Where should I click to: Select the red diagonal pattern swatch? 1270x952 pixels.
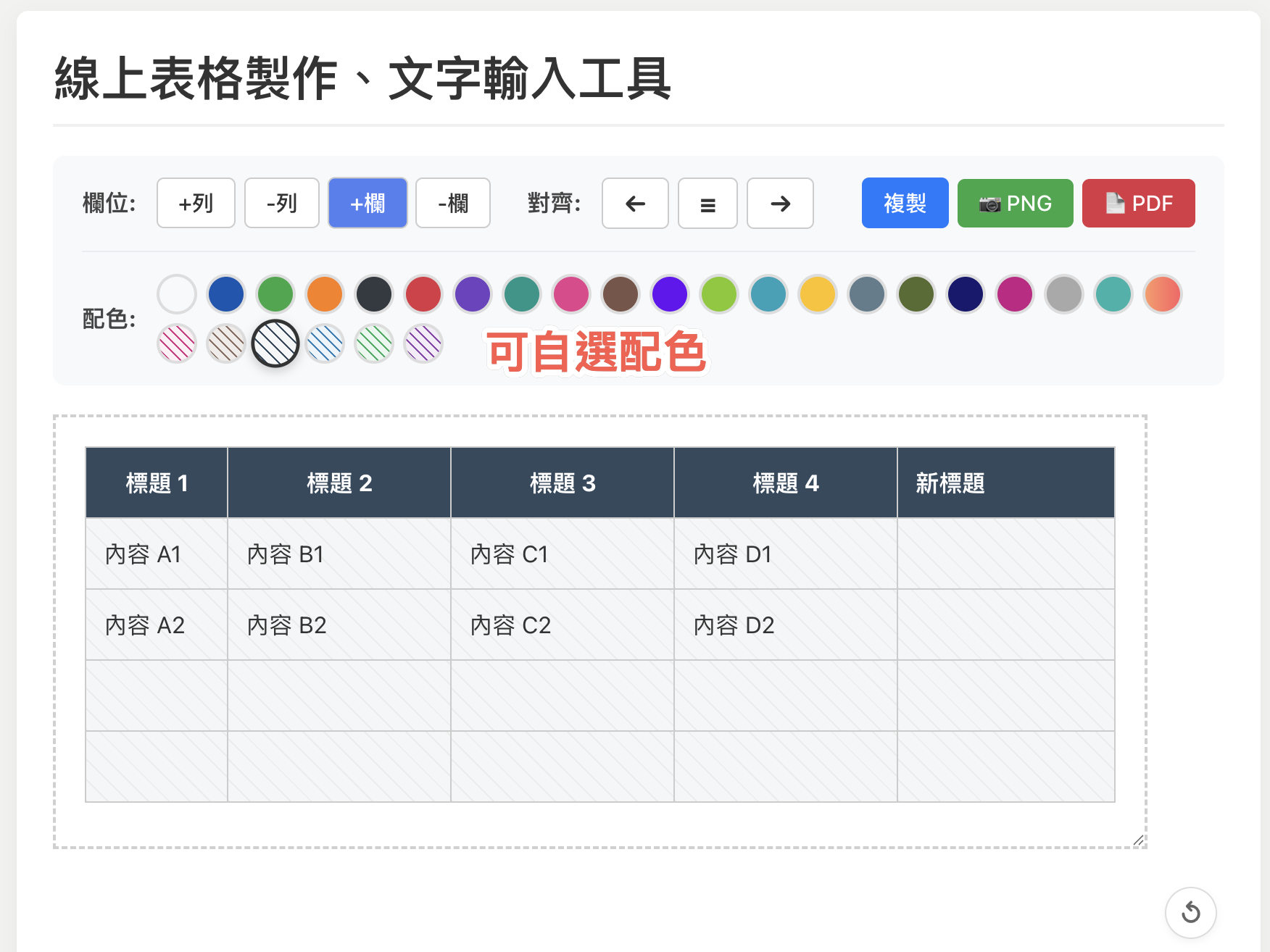tap(176, 344)
